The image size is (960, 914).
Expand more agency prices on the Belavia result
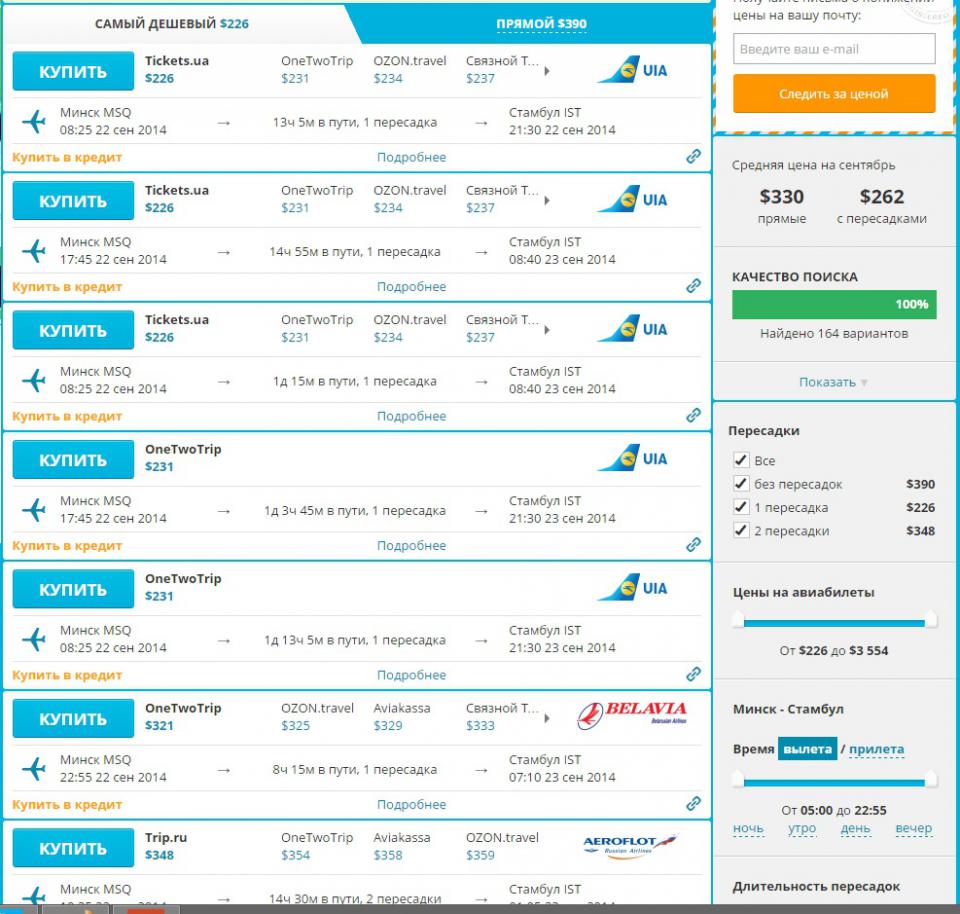[x=547, y=718]
